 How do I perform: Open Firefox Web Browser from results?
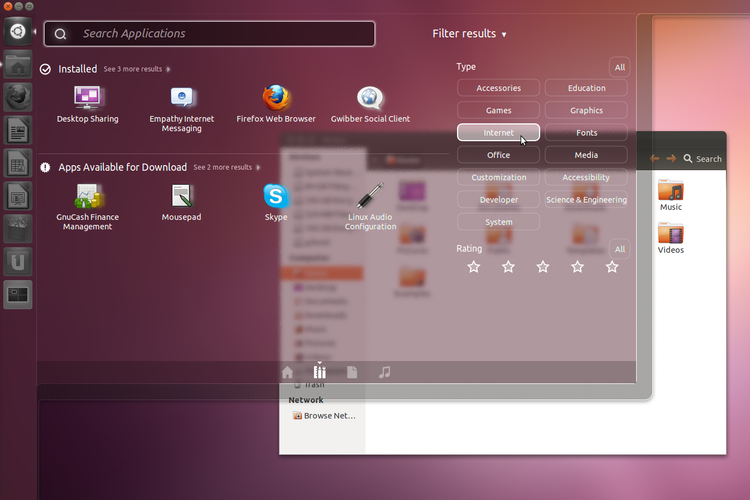tap(276, 99)
